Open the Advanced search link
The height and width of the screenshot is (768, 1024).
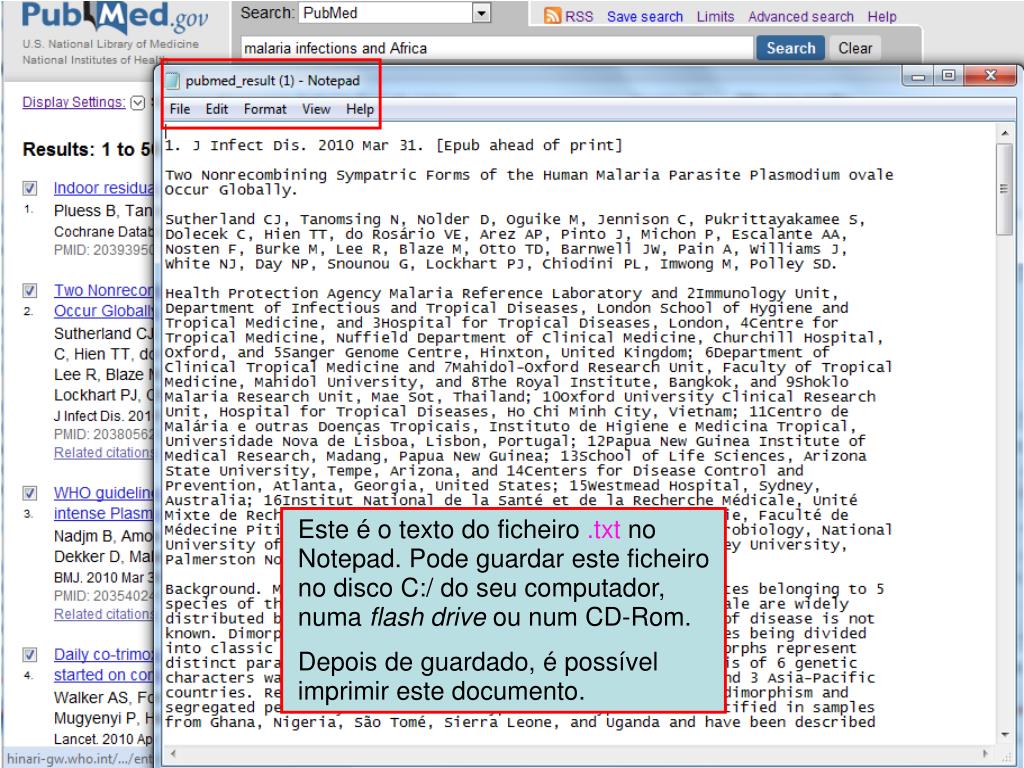tap(801, 17)
